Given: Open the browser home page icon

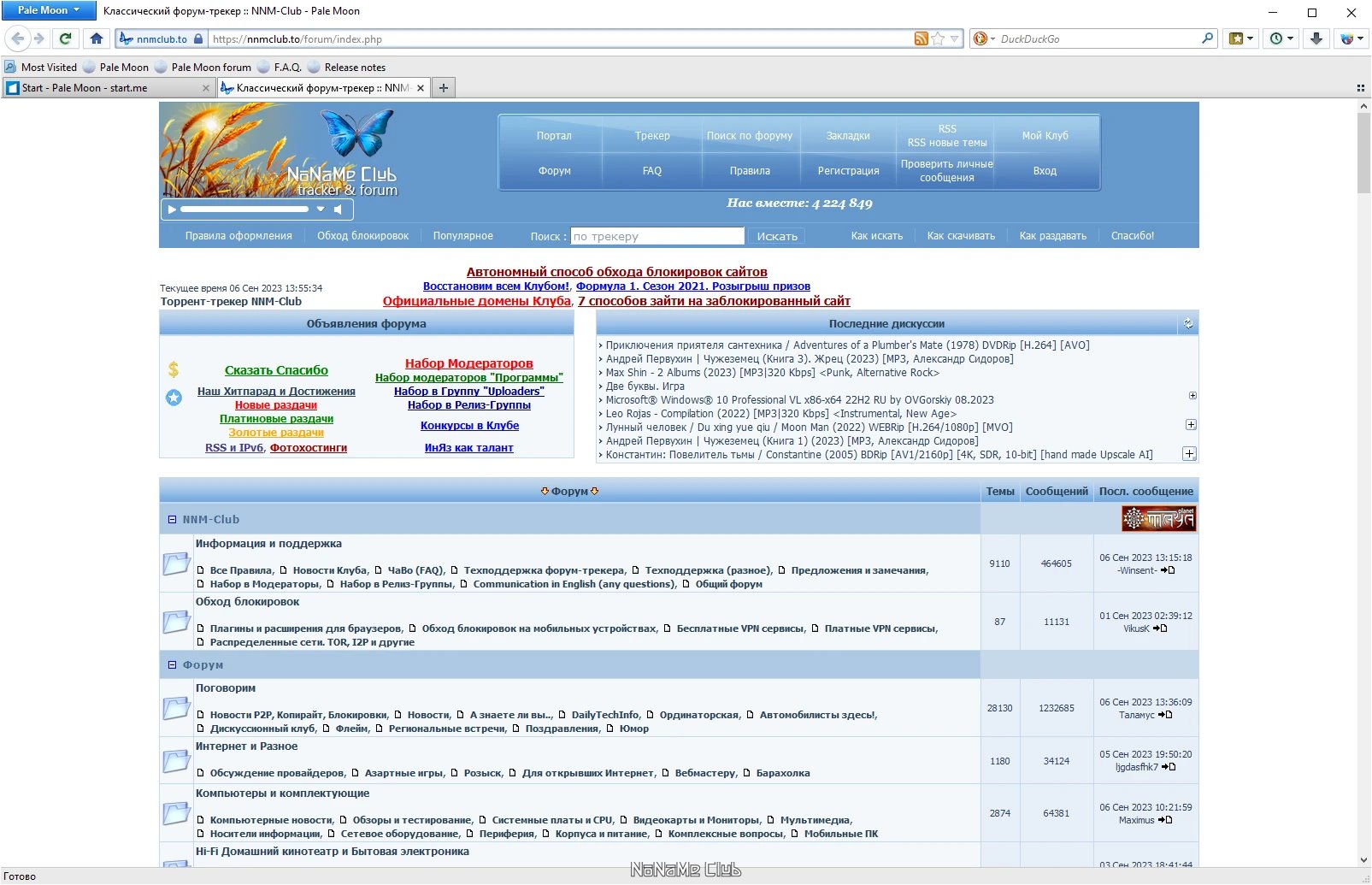Looking at the screenshot, I should tap(97, 38).
